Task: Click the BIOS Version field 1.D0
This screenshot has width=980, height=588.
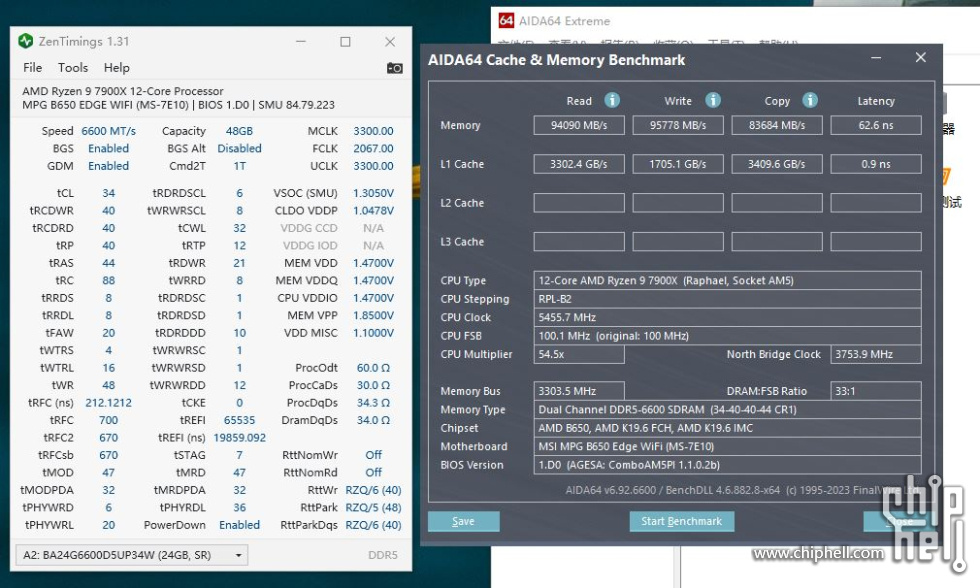Action: (x=728, y=465)
